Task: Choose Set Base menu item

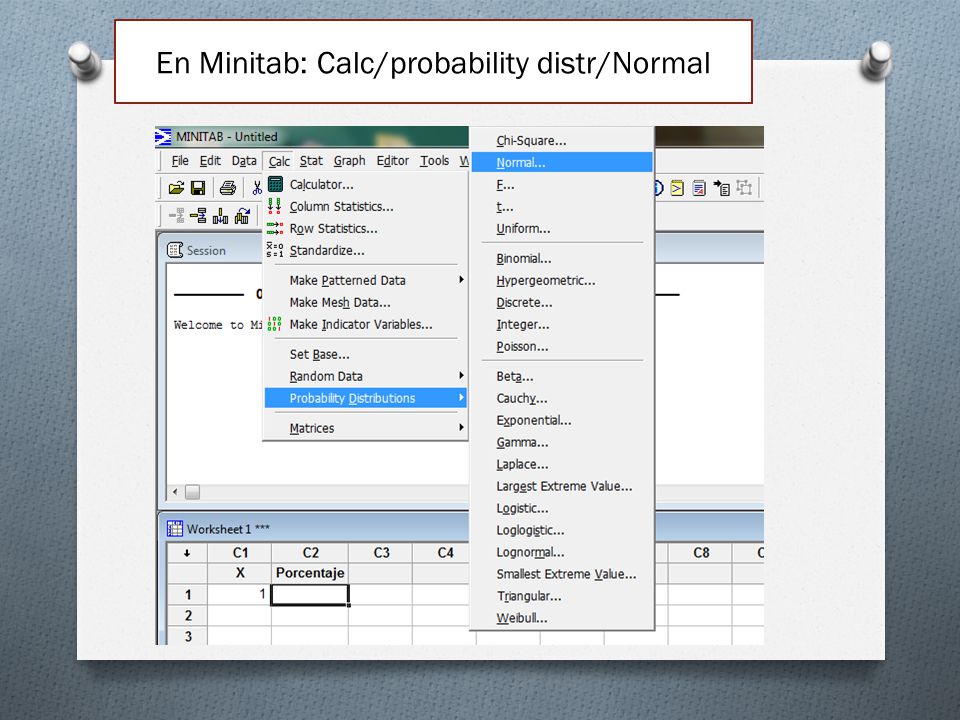Action: coord(366,354)
